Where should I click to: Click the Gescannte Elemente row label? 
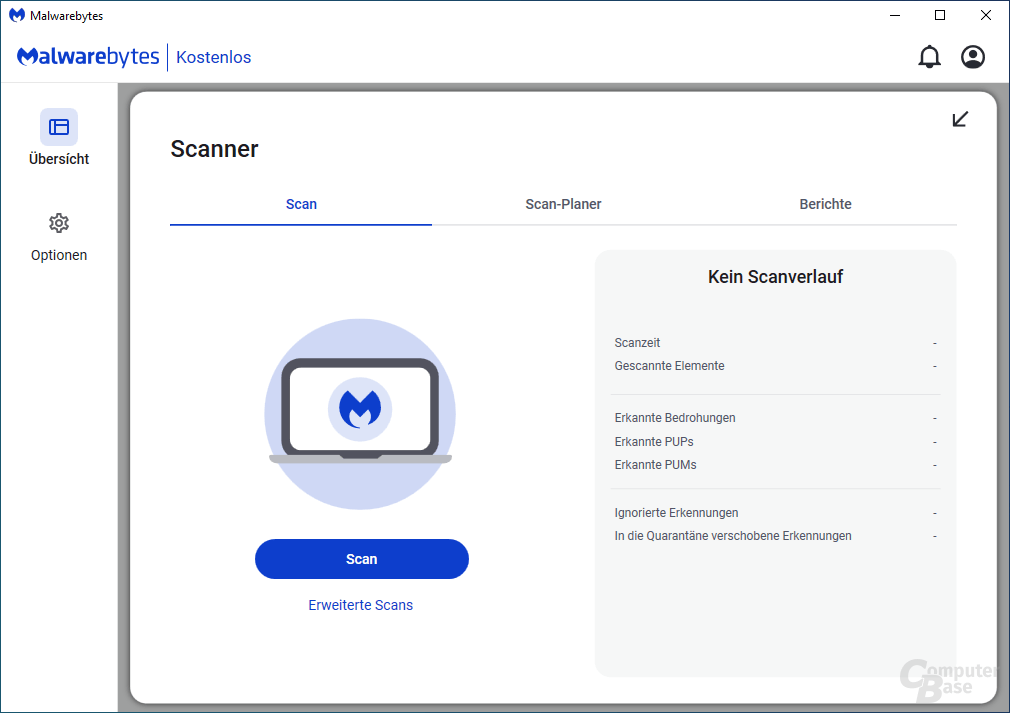click(669, 366)
